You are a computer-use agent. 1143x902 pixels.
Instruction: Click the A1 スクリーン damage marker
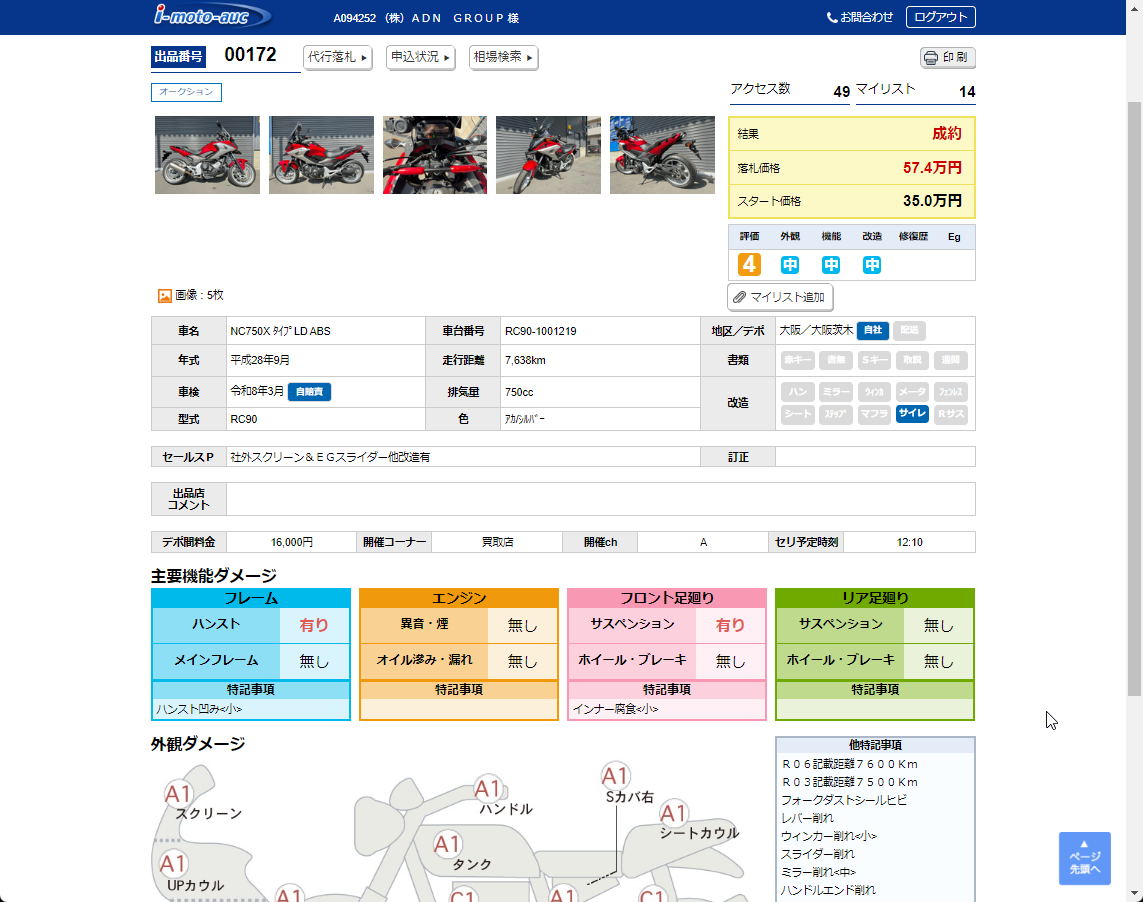[x=178, y=793]
